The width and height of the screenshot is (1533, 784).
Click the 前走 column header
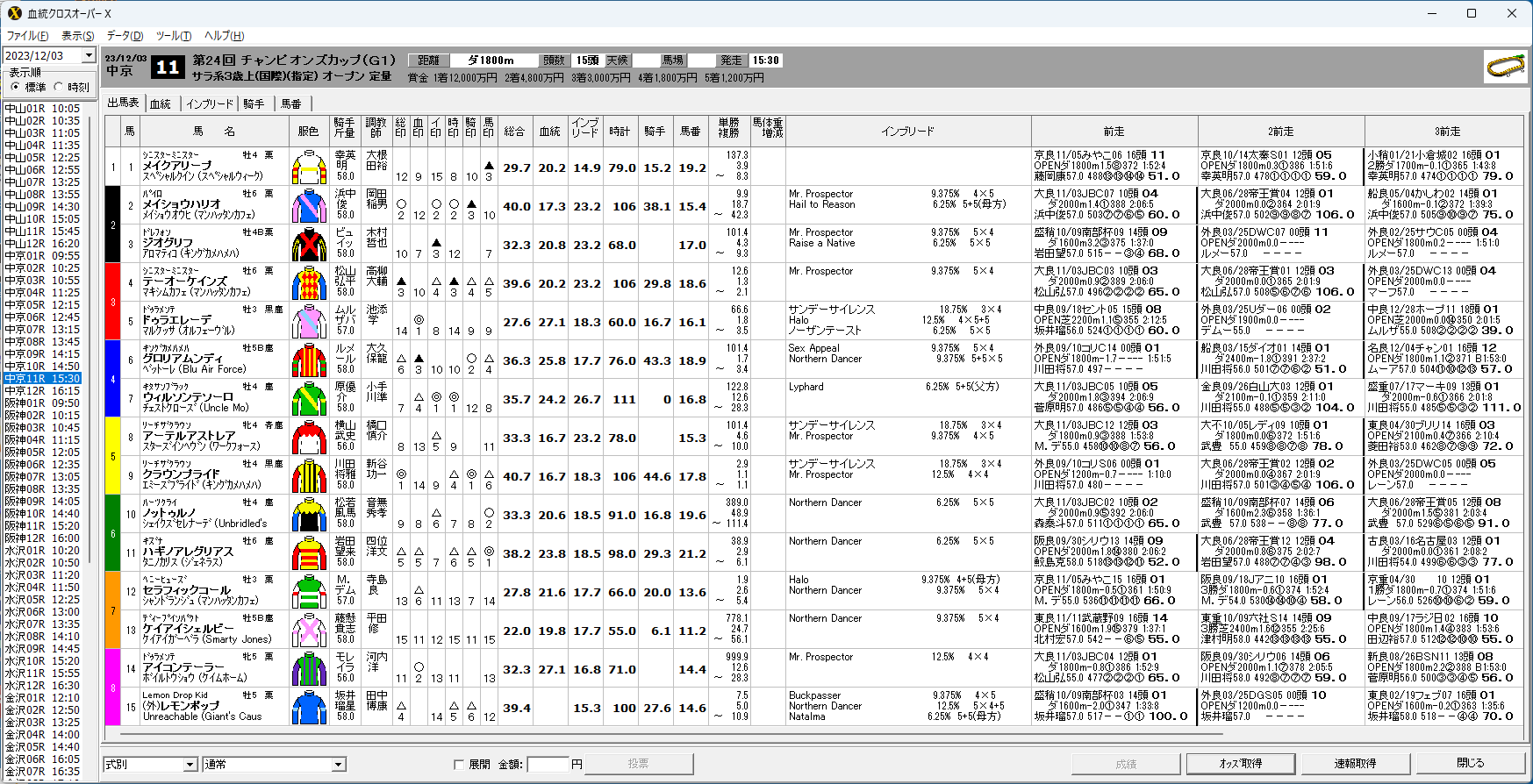pyautogui.click(x=1114, y=132)
